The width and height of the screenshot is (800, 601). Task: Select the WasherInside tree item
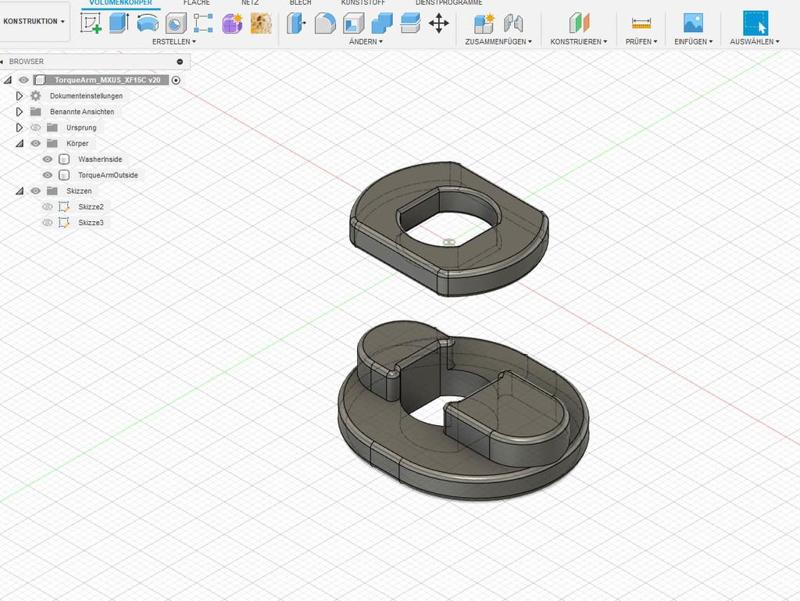100,159
